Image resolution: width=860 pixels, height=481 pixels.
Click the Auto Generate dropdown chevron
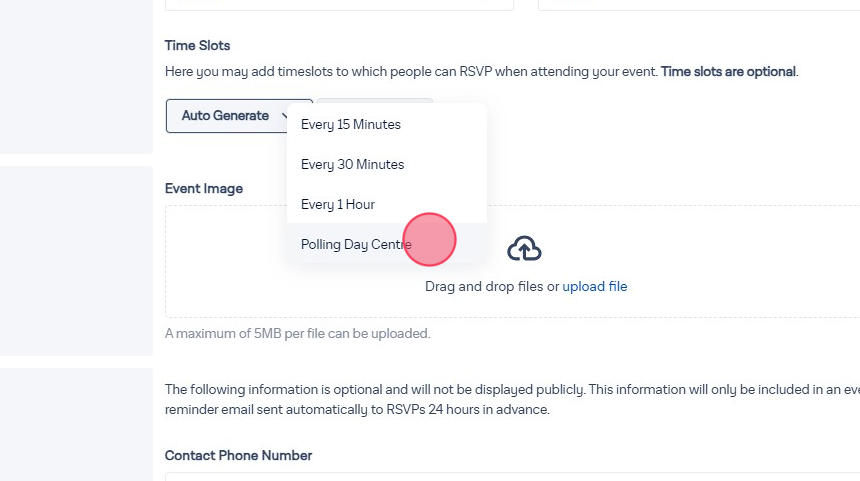[284, 116]
